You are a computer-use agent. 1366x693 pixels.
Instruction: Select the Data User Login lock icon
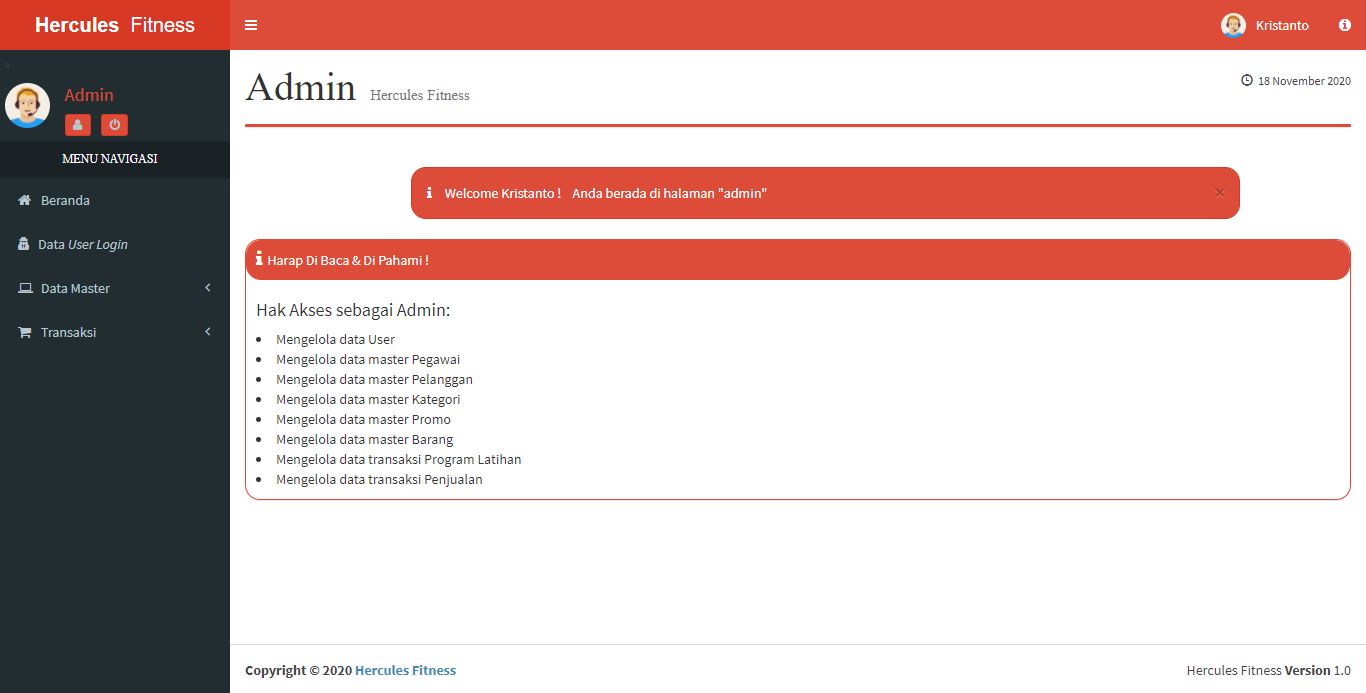coord(24,244)
